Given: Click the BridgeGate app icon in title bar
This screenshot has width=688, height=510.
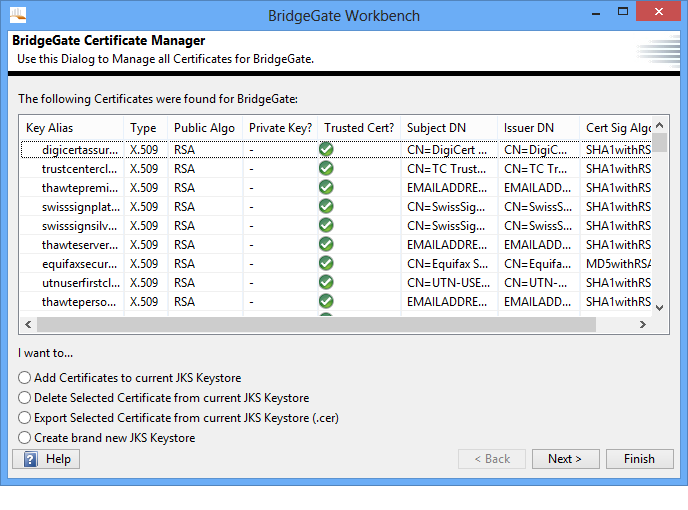Looking at the screenshot, I should (x=17, y=16).
